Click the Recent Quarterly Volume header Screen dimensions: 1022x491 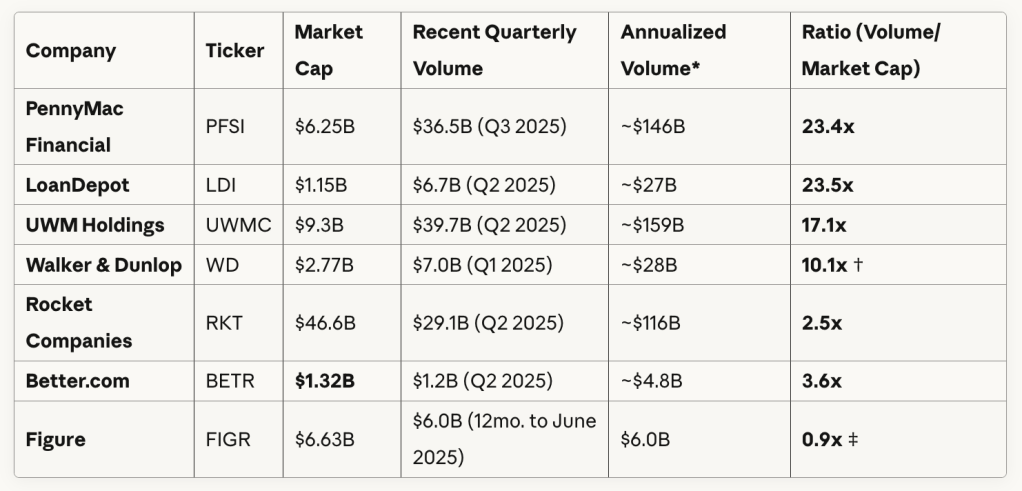pyautogui.click(x=494, y=51)
